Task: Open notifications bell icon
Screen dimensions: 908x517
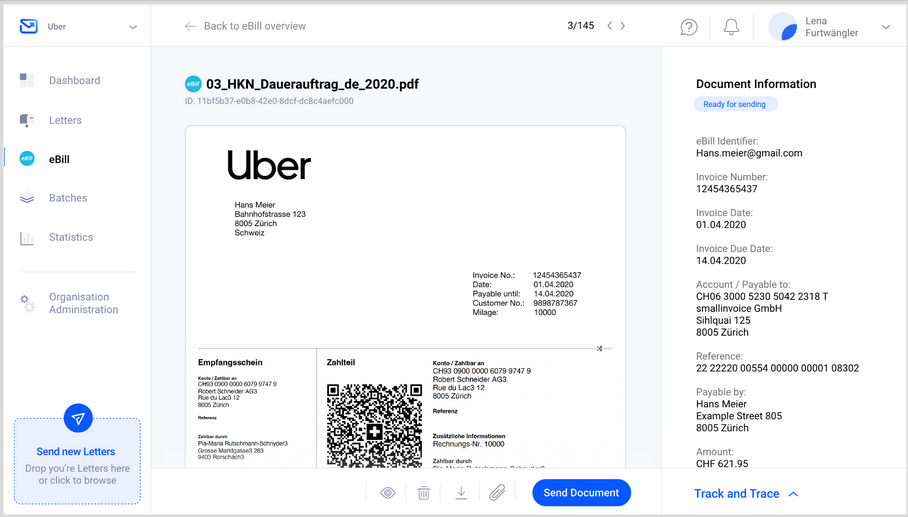Action: tap(731, 27)
